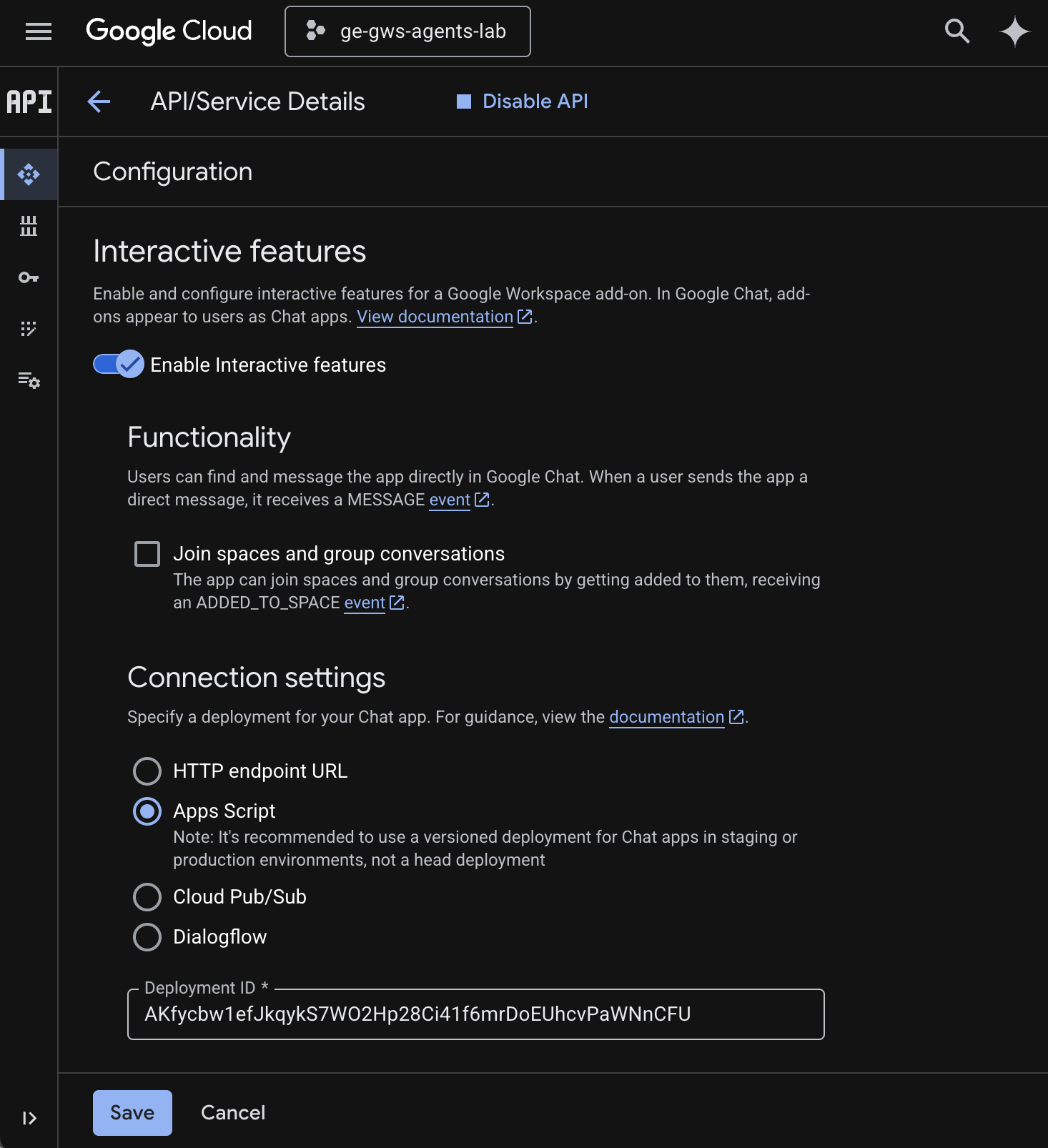Toggle Enable Interactive features switch
This screenshot has height=1148, width=1048.
[x=119, y=365]
